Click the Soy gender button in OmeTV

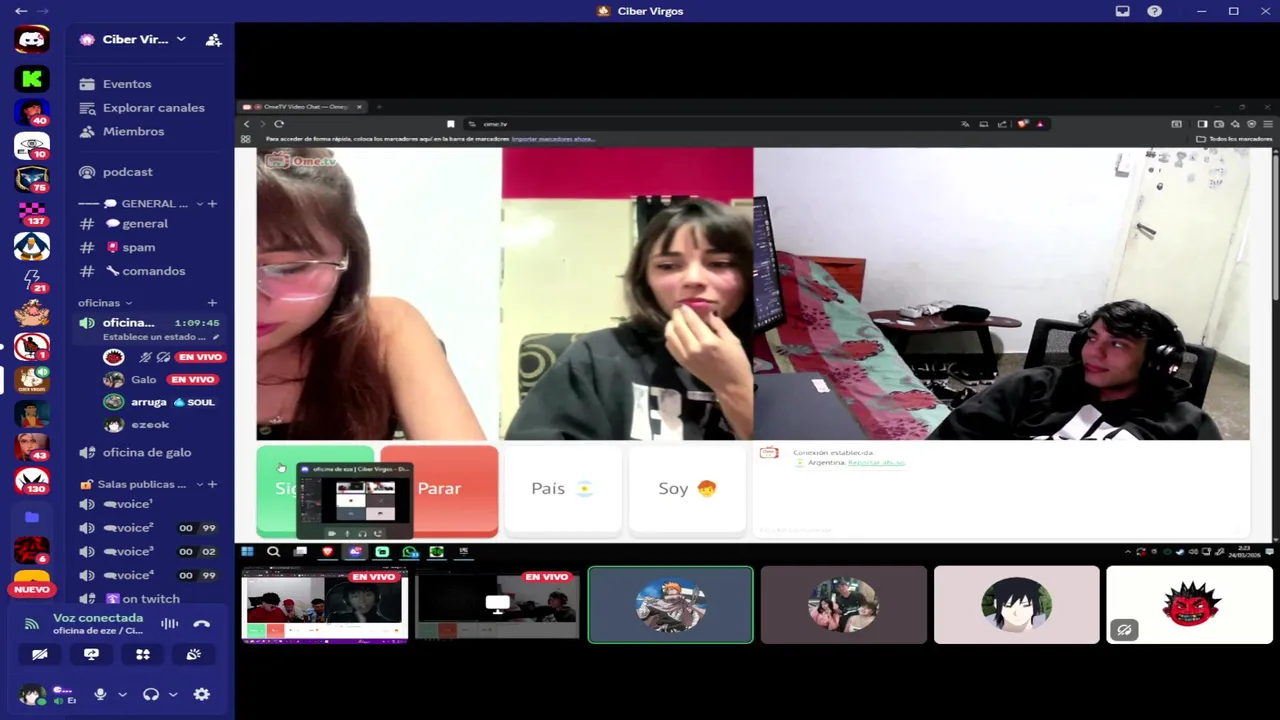[686, 489]
